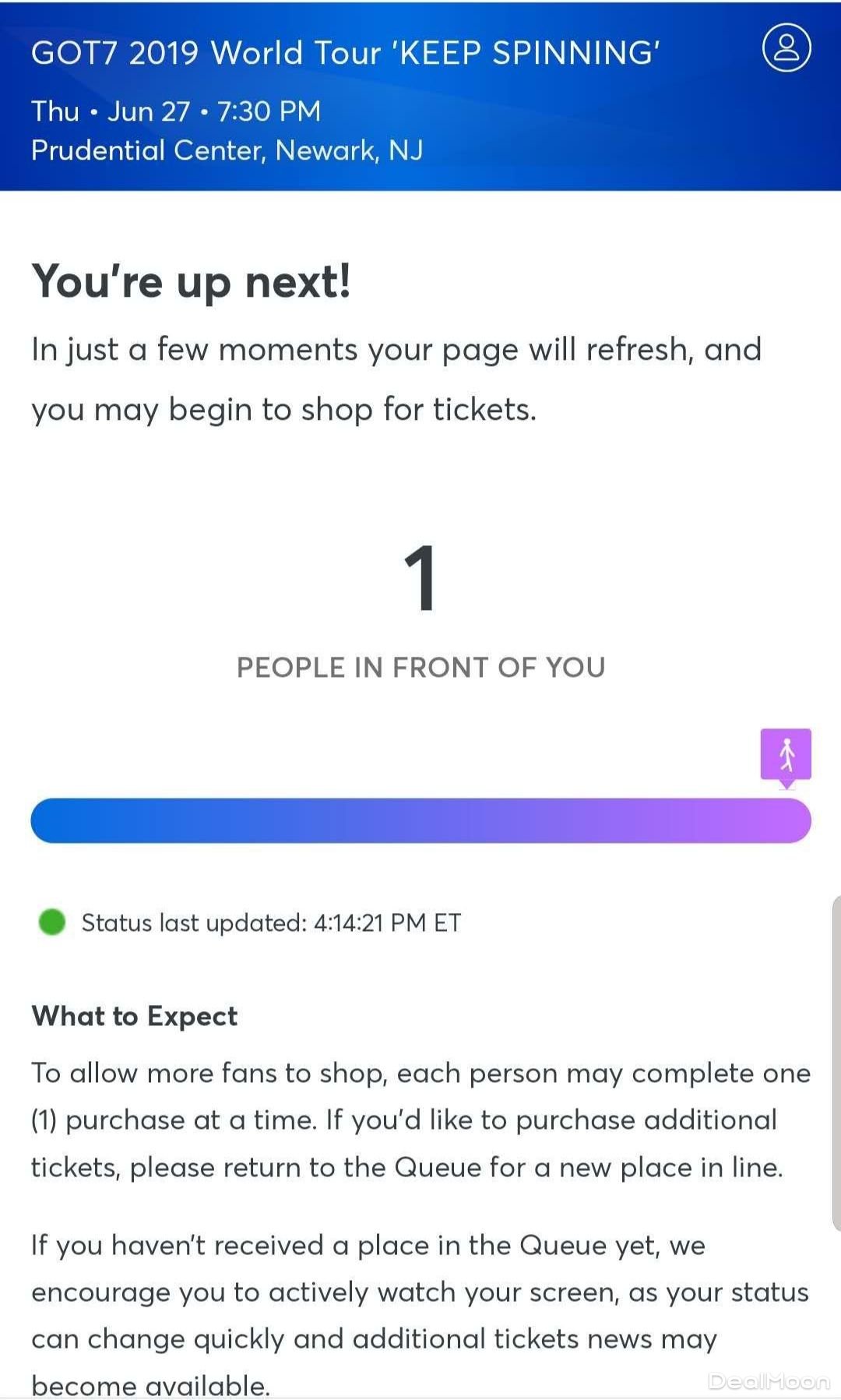Click the "What to Expect" heading
841x1400 pixels.
(x=135, y=1016)
